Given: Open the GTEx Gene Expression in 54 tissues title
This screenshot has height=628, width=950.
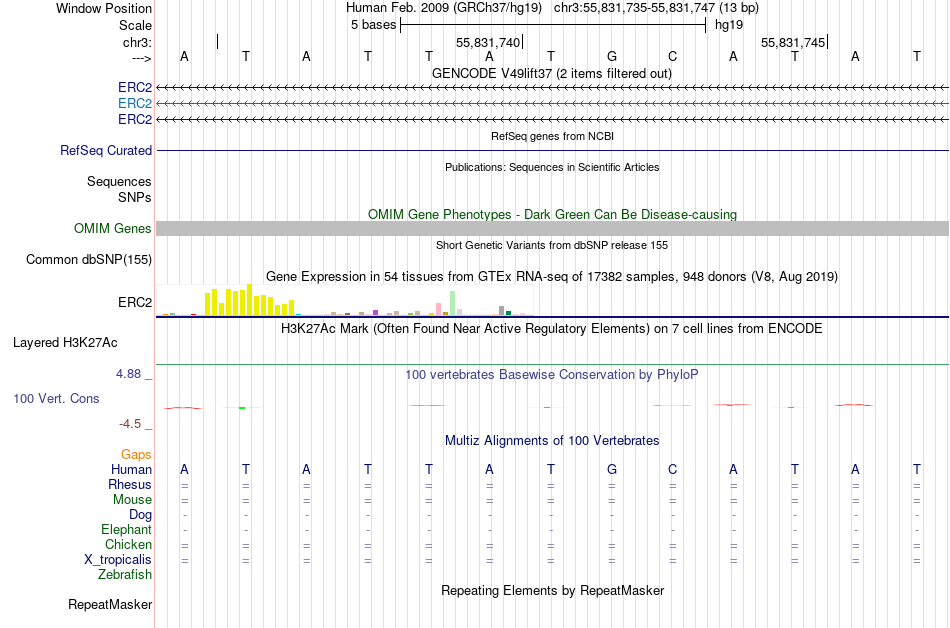Looking at the screenshot, I should [x=552, y=277].
